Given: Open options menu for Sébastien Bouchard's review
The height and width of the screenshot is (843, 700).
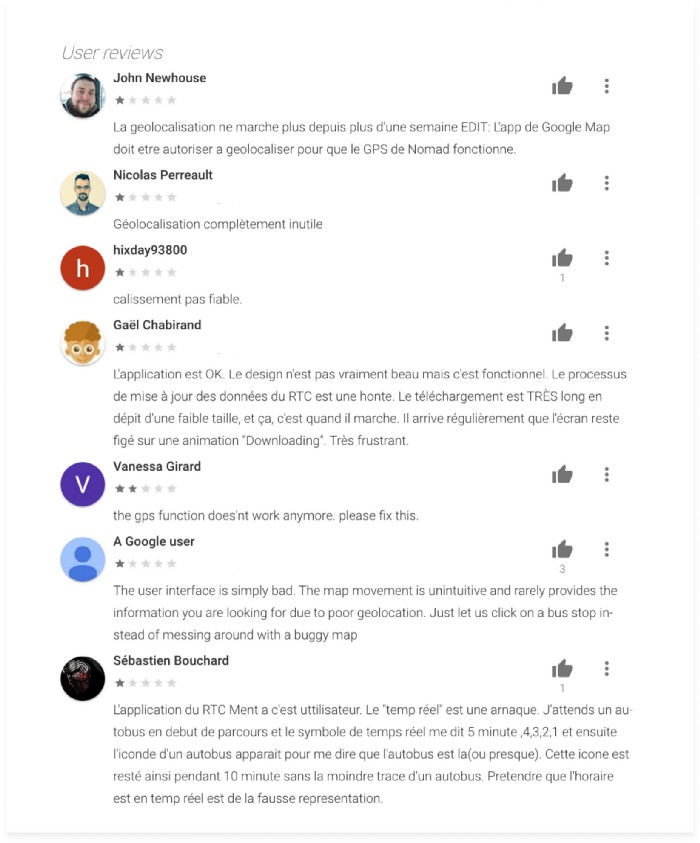Looking at the screenshot, I should (x=607, y=668).
